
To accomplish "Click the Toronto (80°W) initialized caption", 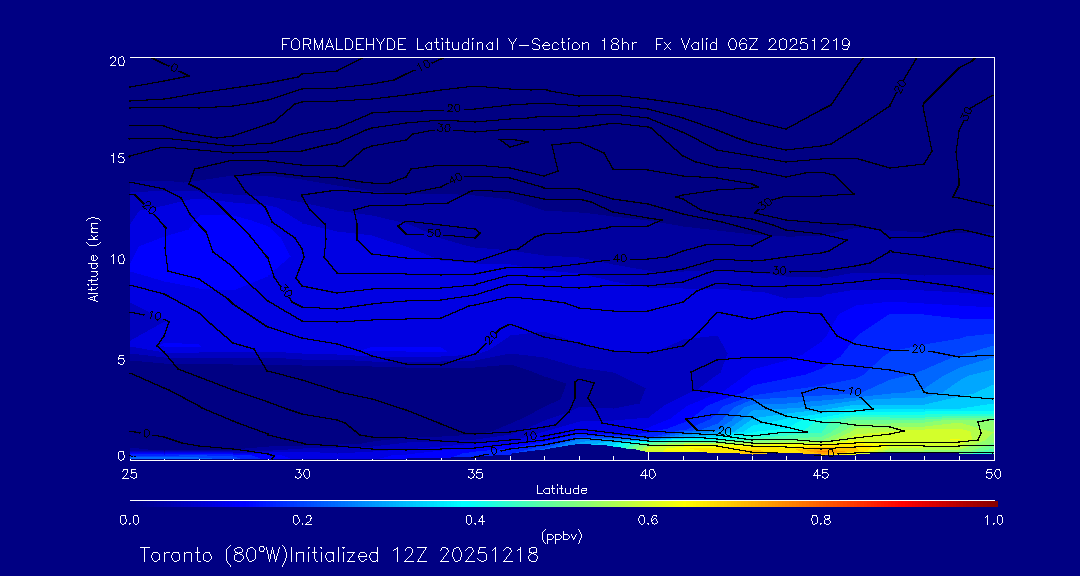I will (x=339, y=555).
